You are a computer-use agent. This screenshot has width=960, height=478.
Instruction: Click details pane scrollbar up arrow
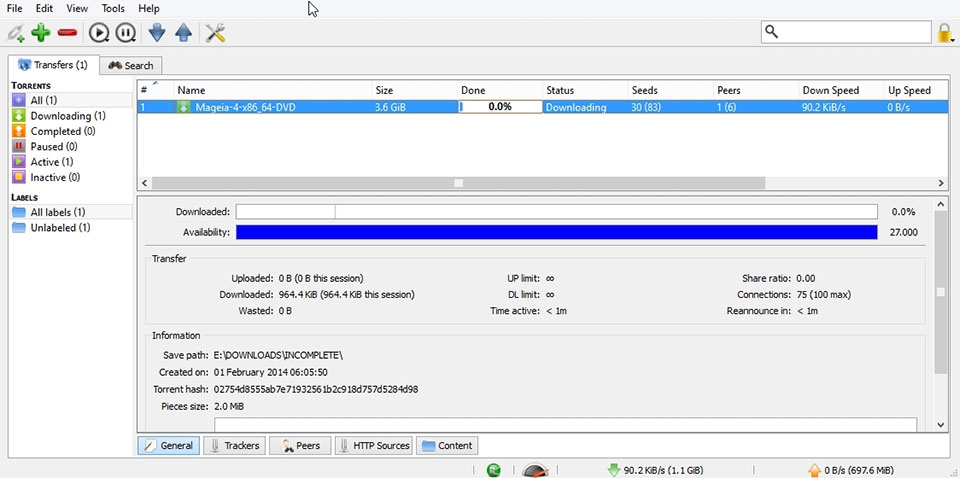coord(941,204)
